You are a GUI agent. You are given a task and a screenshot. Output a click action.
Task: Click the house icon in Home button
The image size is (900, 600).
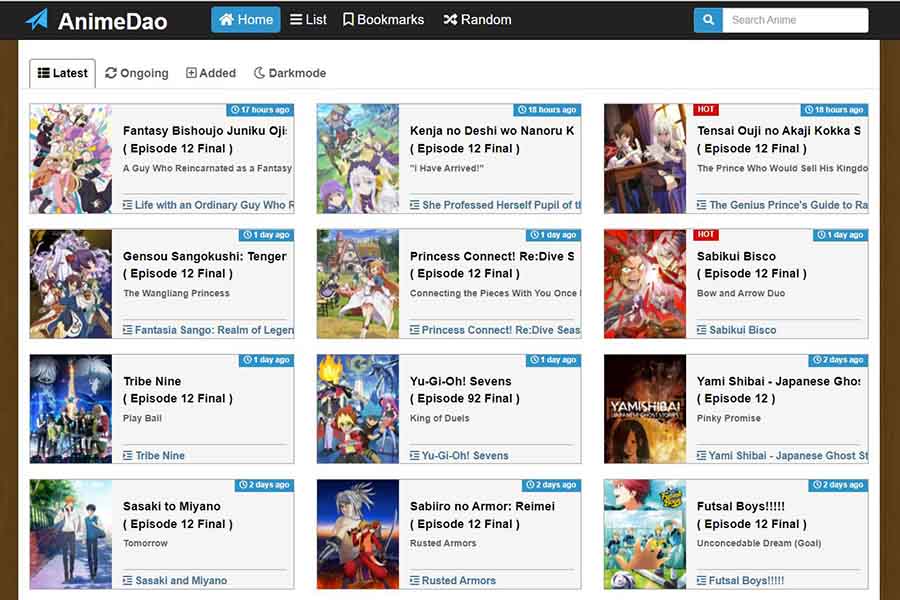226,20
